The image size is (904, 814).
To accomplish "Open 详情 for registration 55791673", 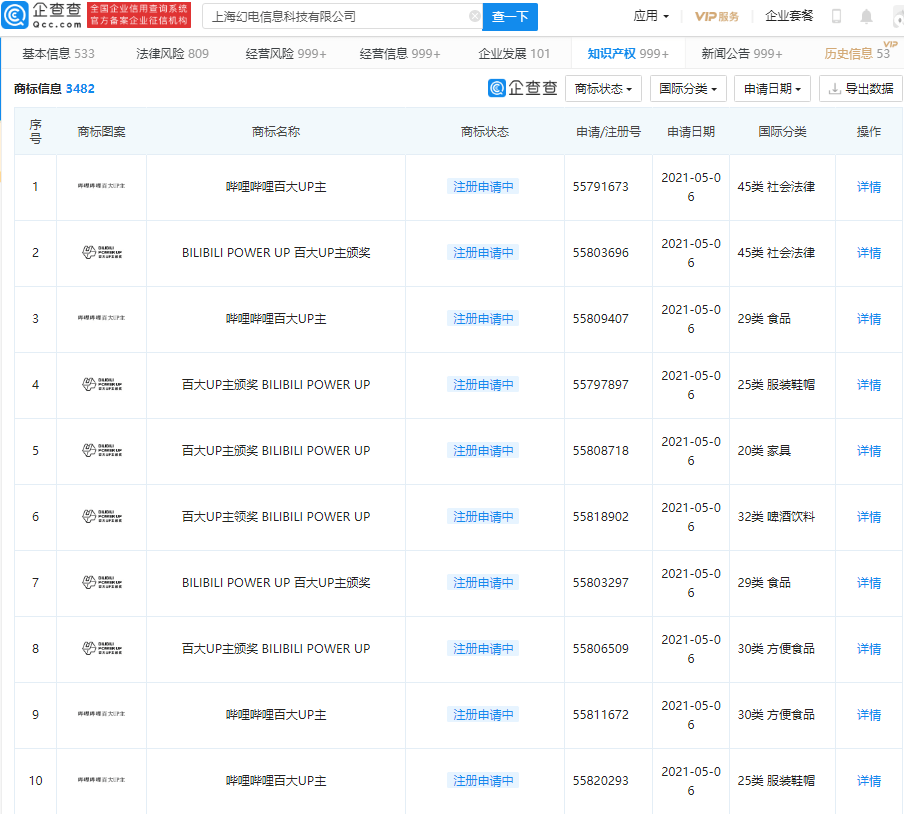I will 869,187.
